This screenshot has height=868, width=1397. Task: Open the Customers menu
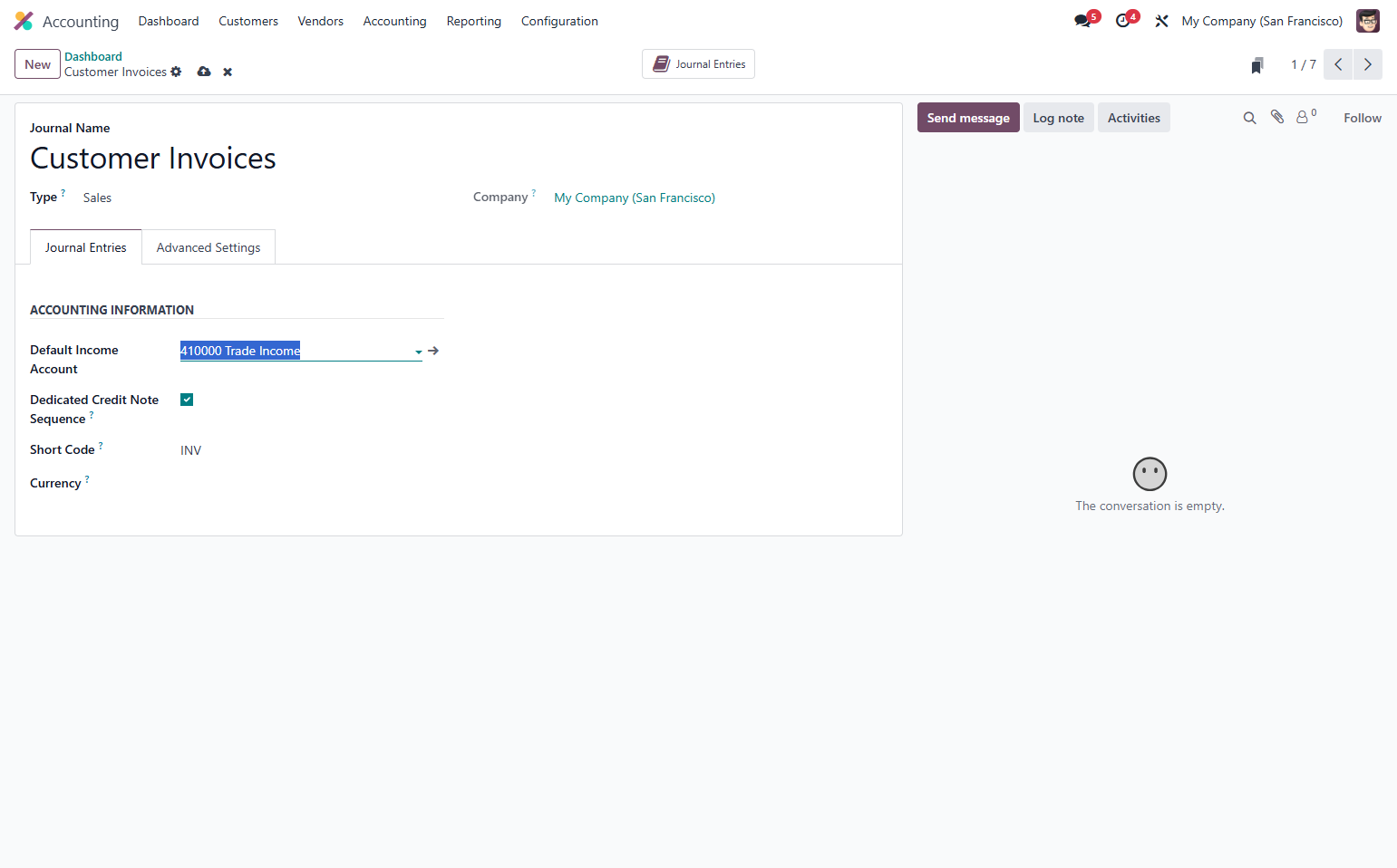pyautogui.click(x=248, y=21)
